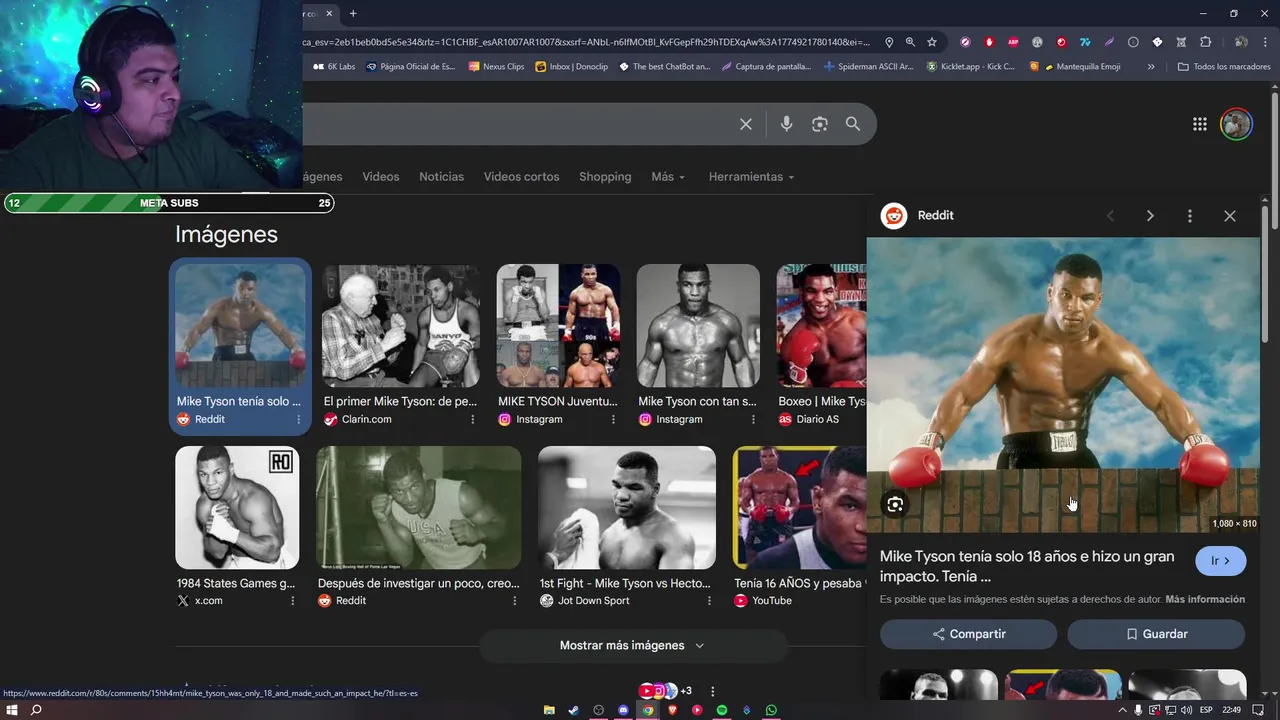Switch to the Videos tab
Screen dimensions: 1280x720
pos(381,177)
